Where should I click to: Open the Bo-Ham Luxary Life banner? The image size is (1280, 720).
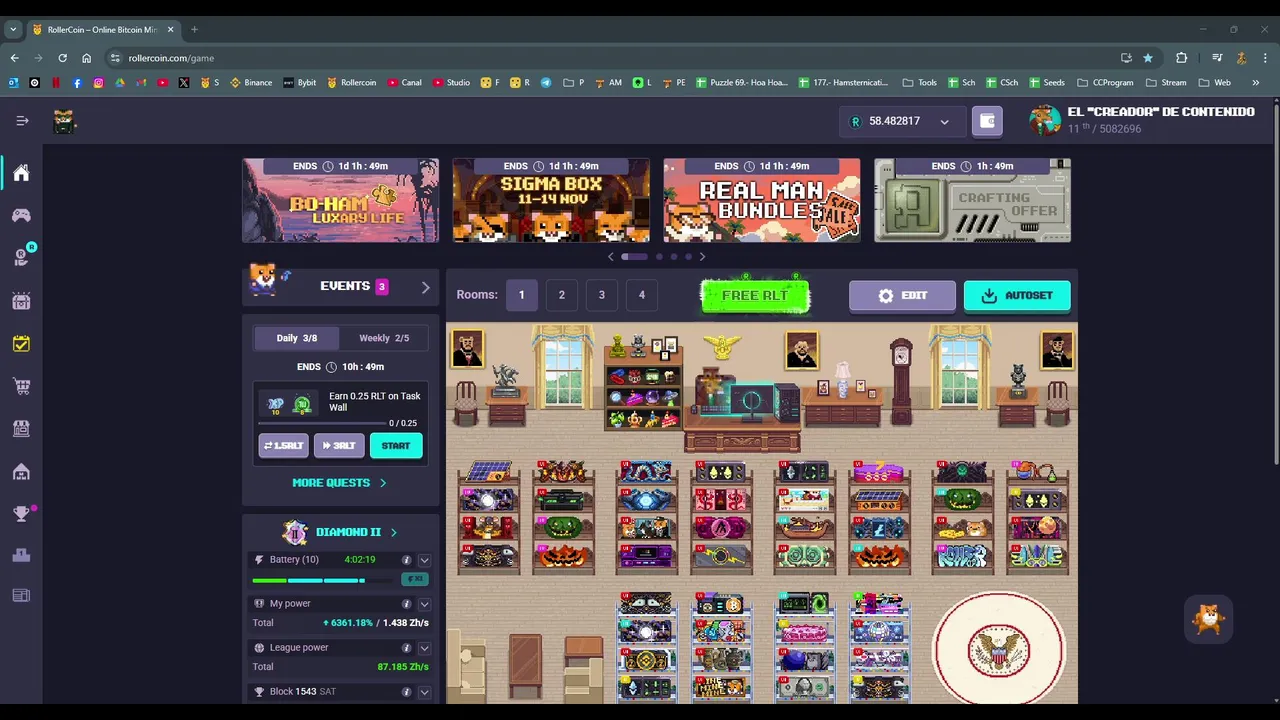click(x=340, y=200)
